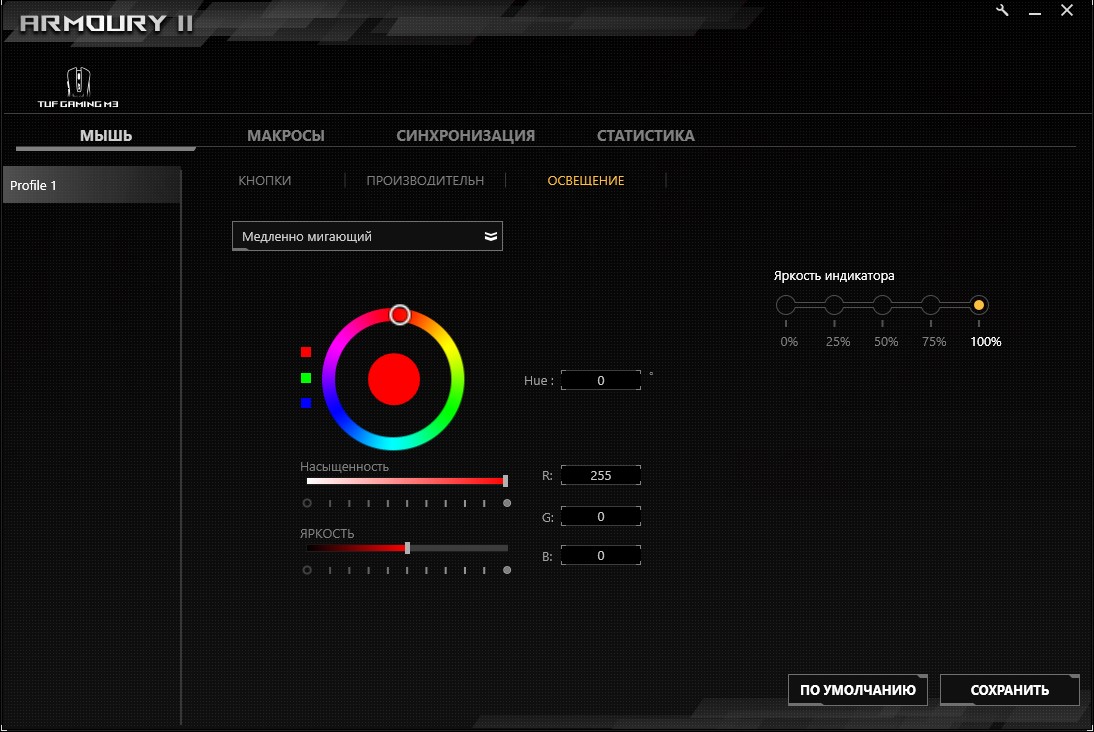
Task: Set indicator brightness to 25%
Action: point(834,305)
